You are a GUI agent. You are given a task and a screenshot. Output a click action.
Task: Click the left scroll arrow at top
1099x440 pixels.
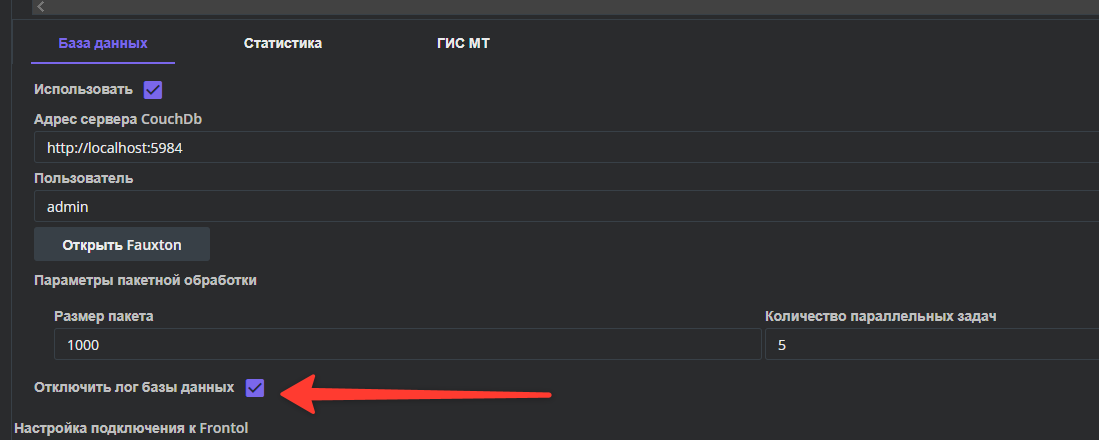[x=41, y=7]
